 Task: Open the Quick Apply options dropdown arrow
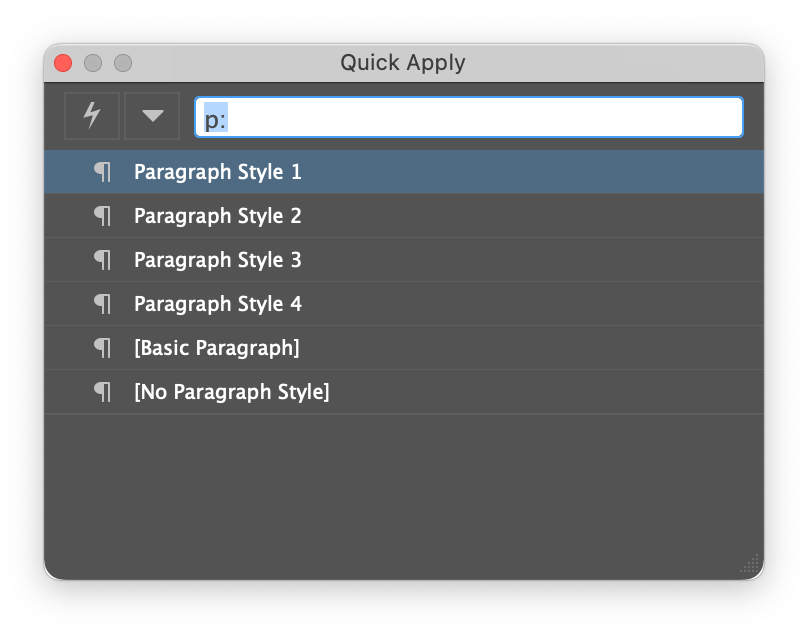(x=152, y=116)
